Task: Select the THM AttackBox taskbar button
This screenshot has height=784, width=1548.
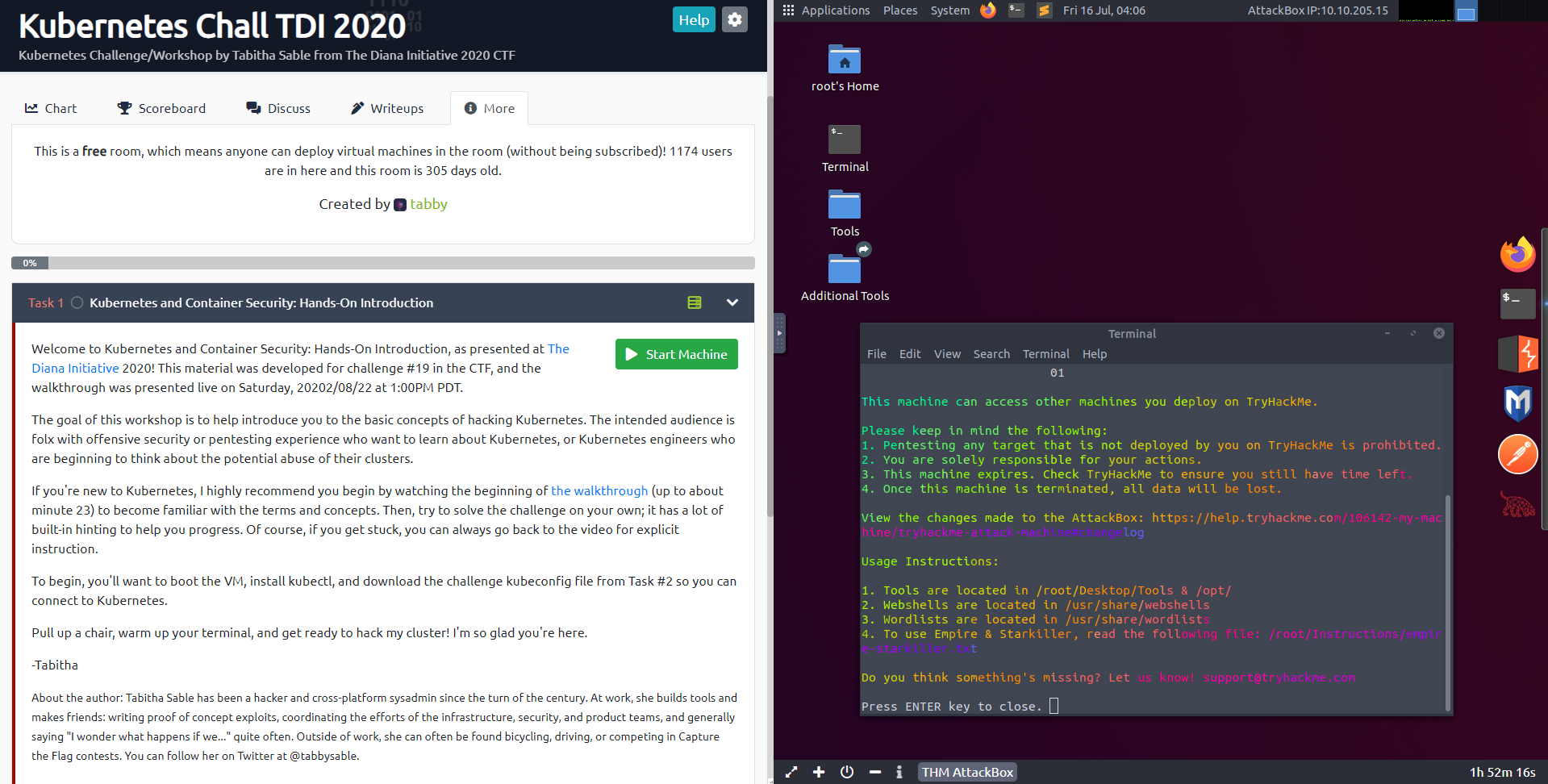Action: [967, 772]
